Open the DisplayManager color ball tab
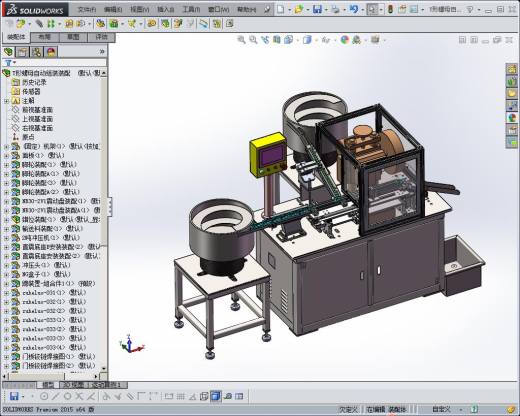 pyautogui.click(x=51, y=52)
